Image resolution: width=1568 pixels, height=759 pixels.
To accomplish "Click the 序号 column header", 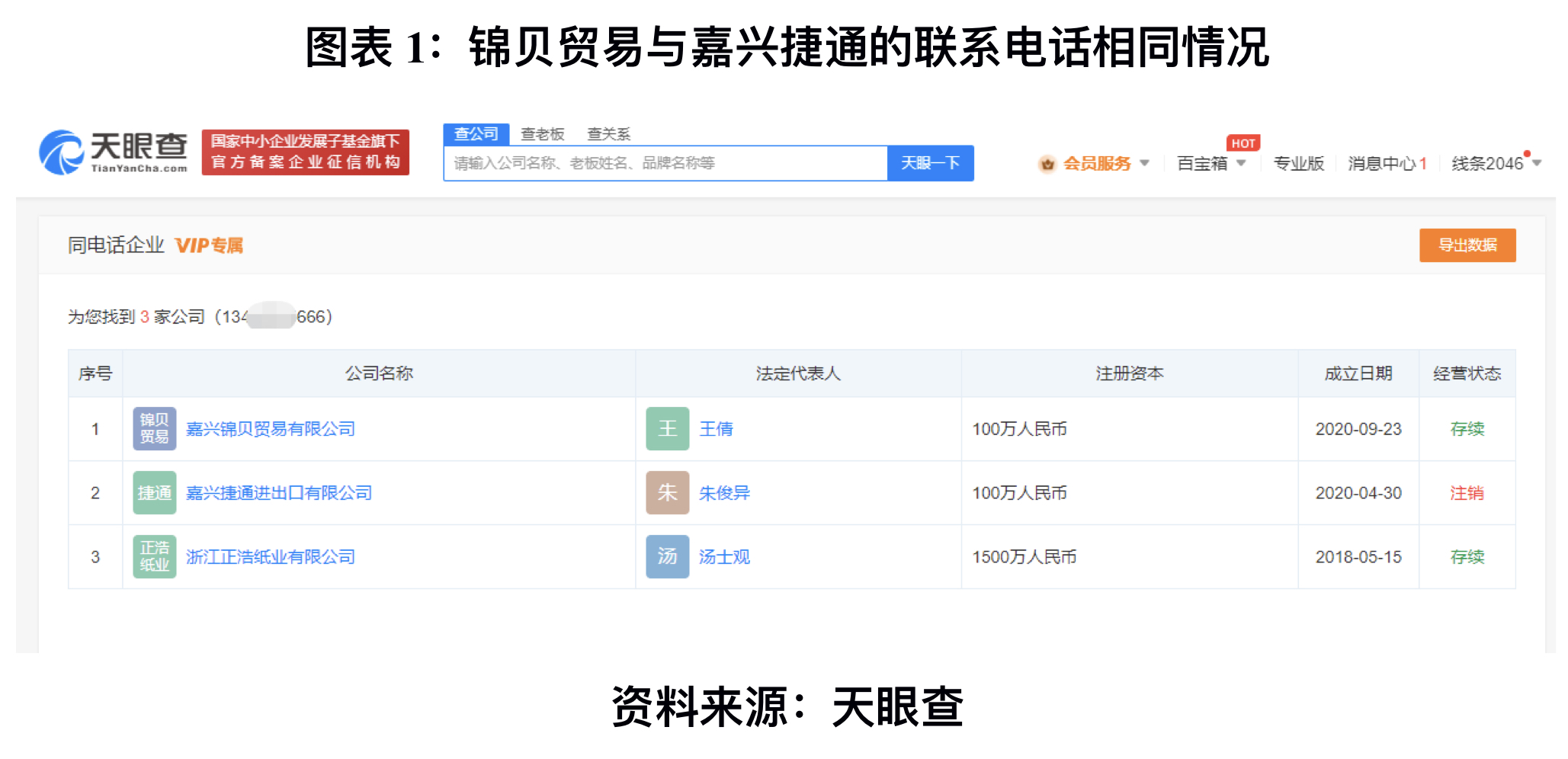I will [95, 373].
